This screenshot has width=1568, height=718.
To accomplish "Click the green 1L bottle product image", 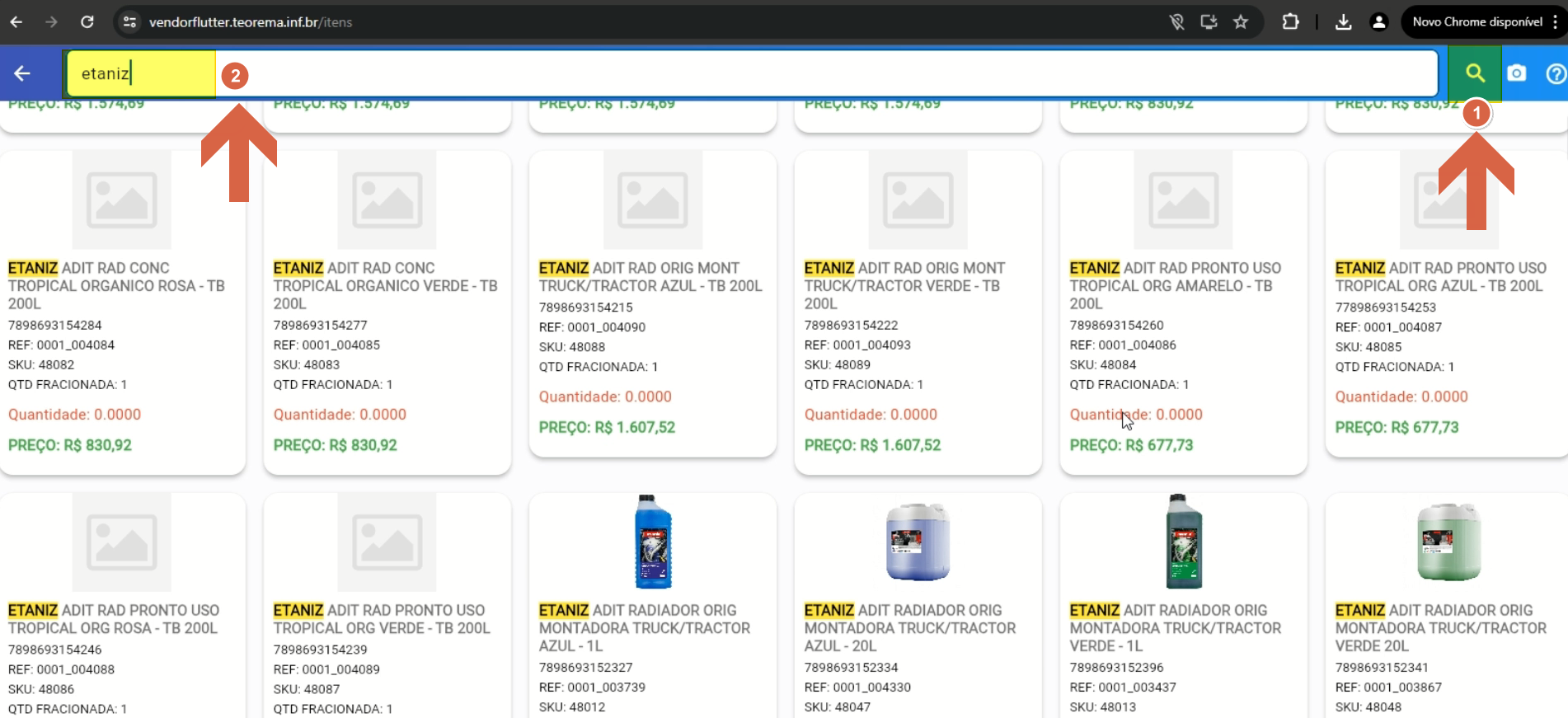I will (1184, 542).
